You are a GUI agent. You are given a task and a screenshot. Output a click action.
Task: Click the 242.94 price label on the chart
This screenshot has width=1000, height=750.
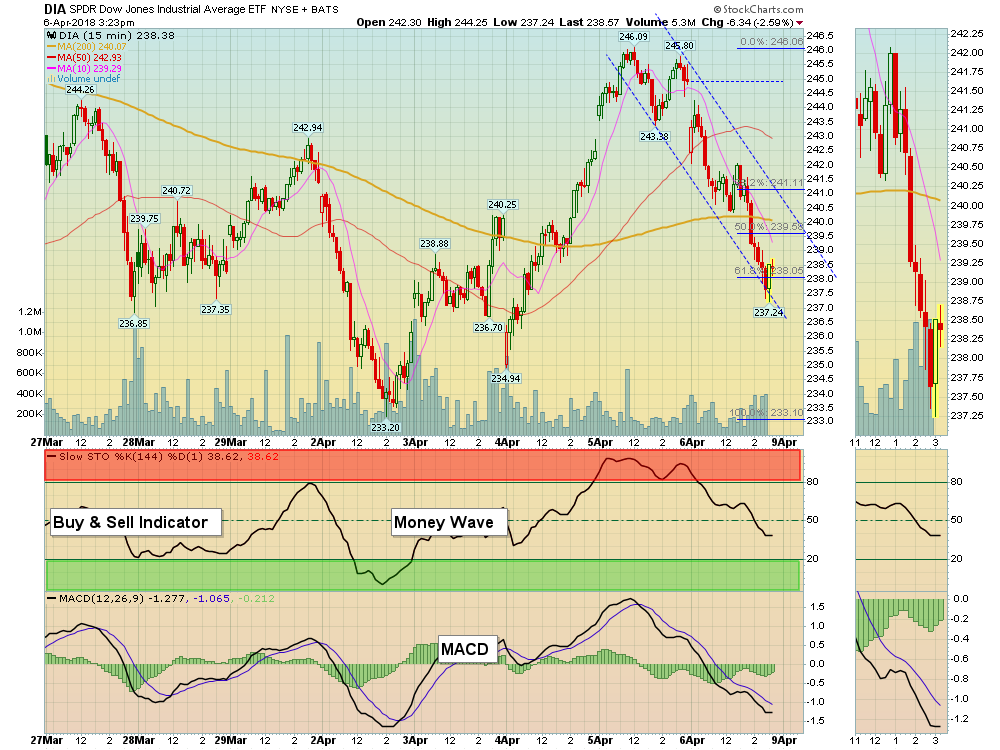pos(308,128)
